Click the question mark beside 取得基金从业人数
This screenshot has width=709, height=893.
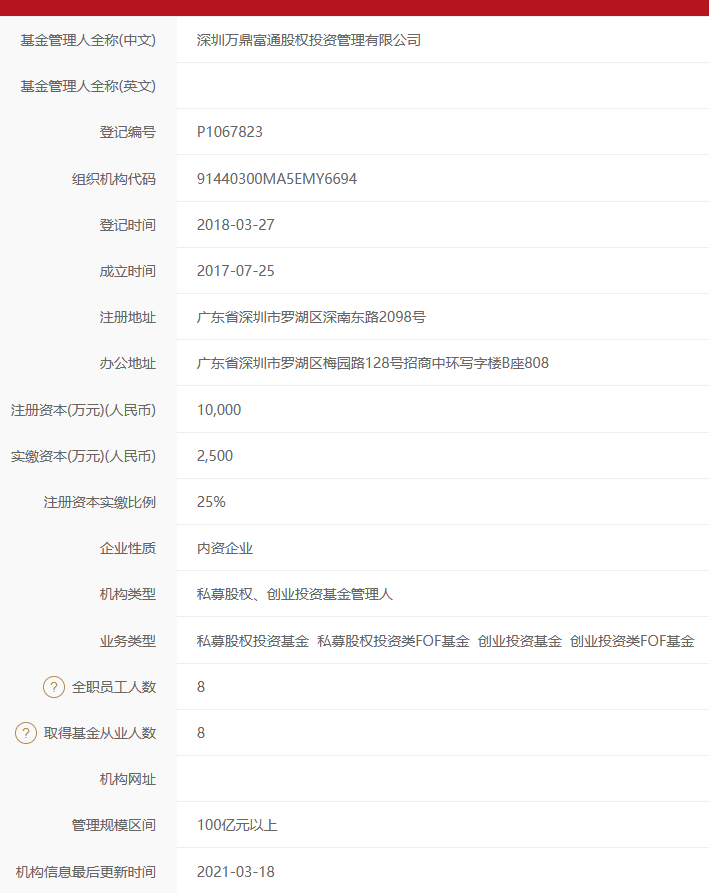[25, 733]
